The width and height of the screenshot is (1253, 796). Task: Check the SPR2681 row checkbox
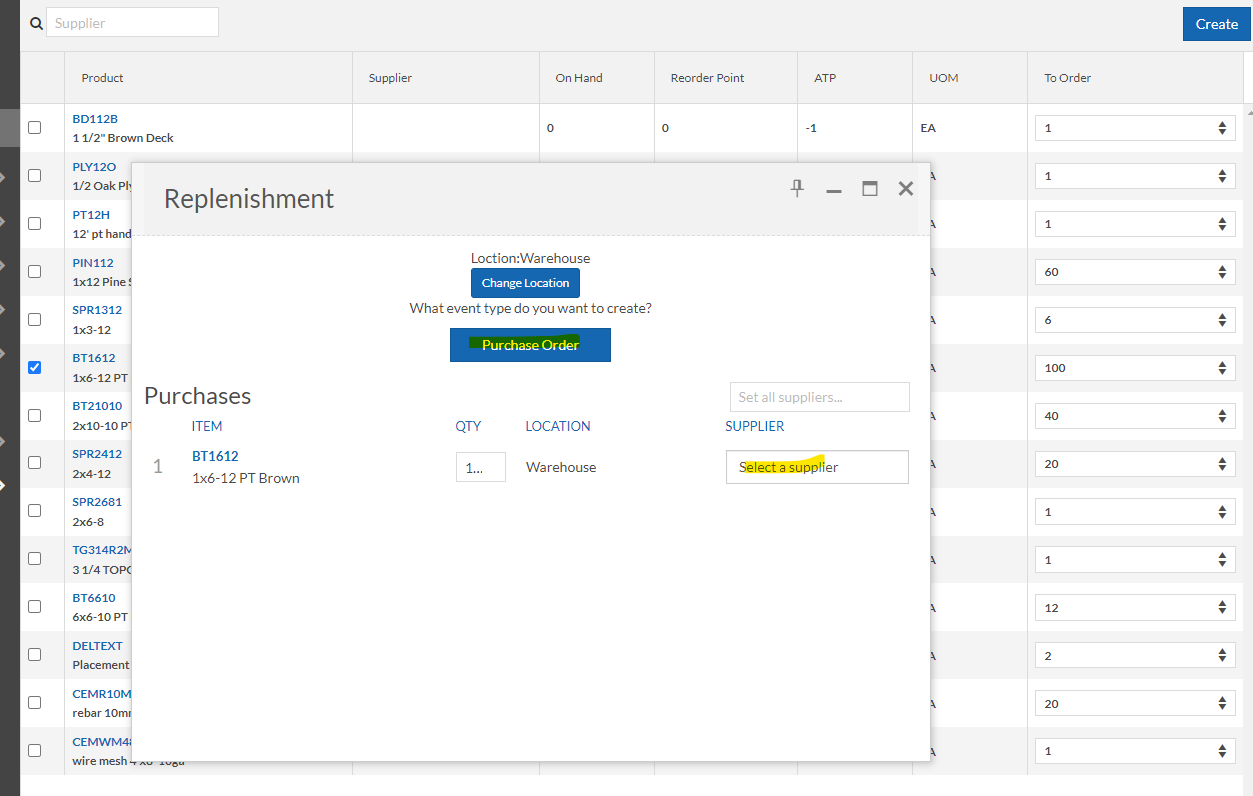35,510
